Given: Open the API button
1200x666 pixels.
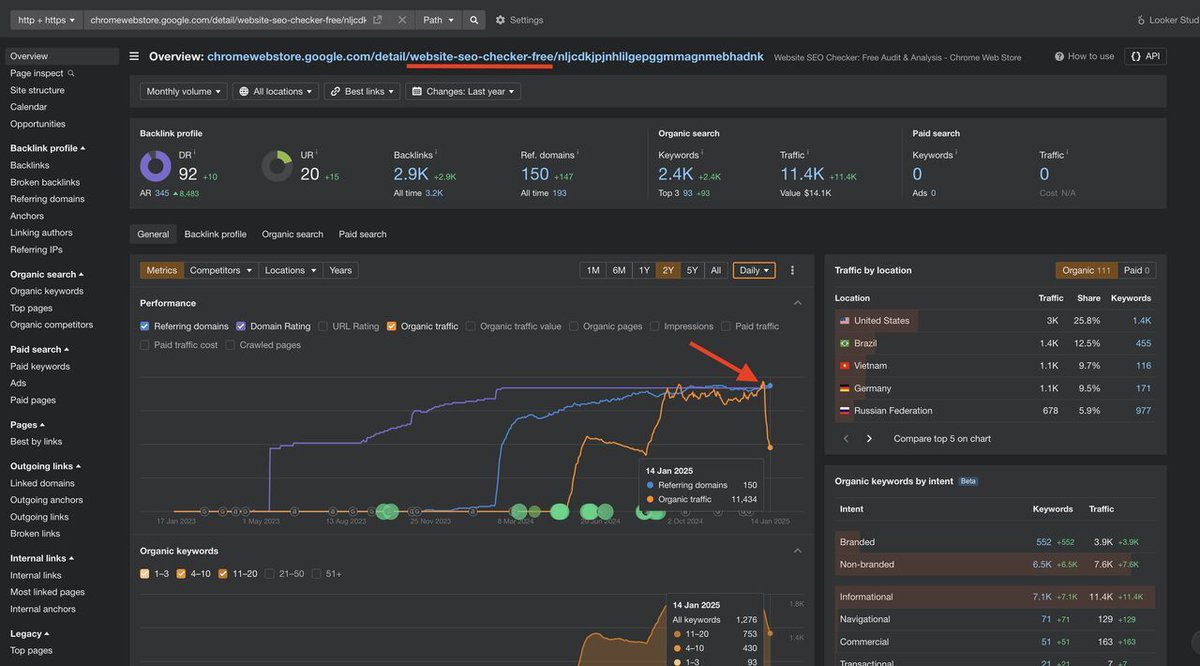Looking at the screenshot, I should (1145, 57).
